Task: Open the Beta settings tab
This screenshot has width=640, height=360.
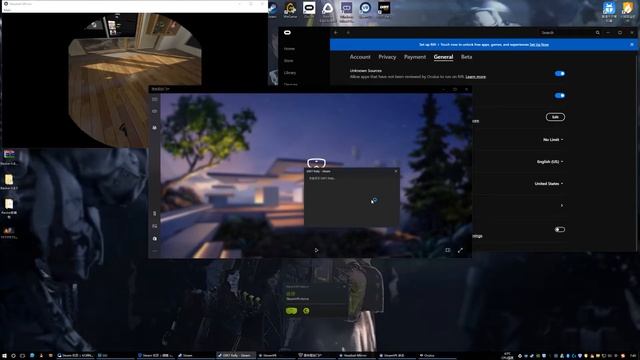Action: [467, 57]
